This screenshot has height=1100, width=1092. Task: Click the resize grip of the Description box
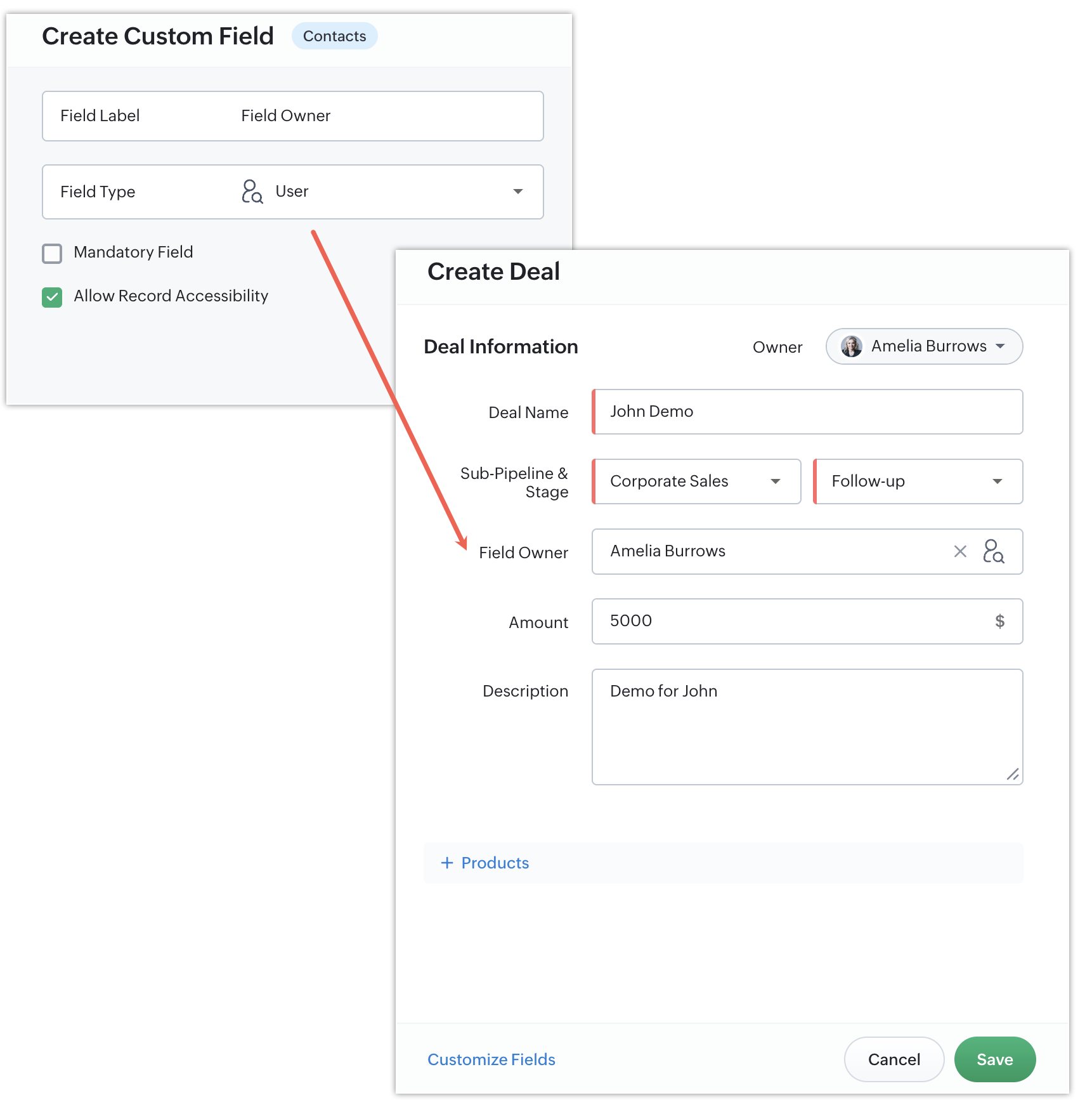(x=1013, y=774)
